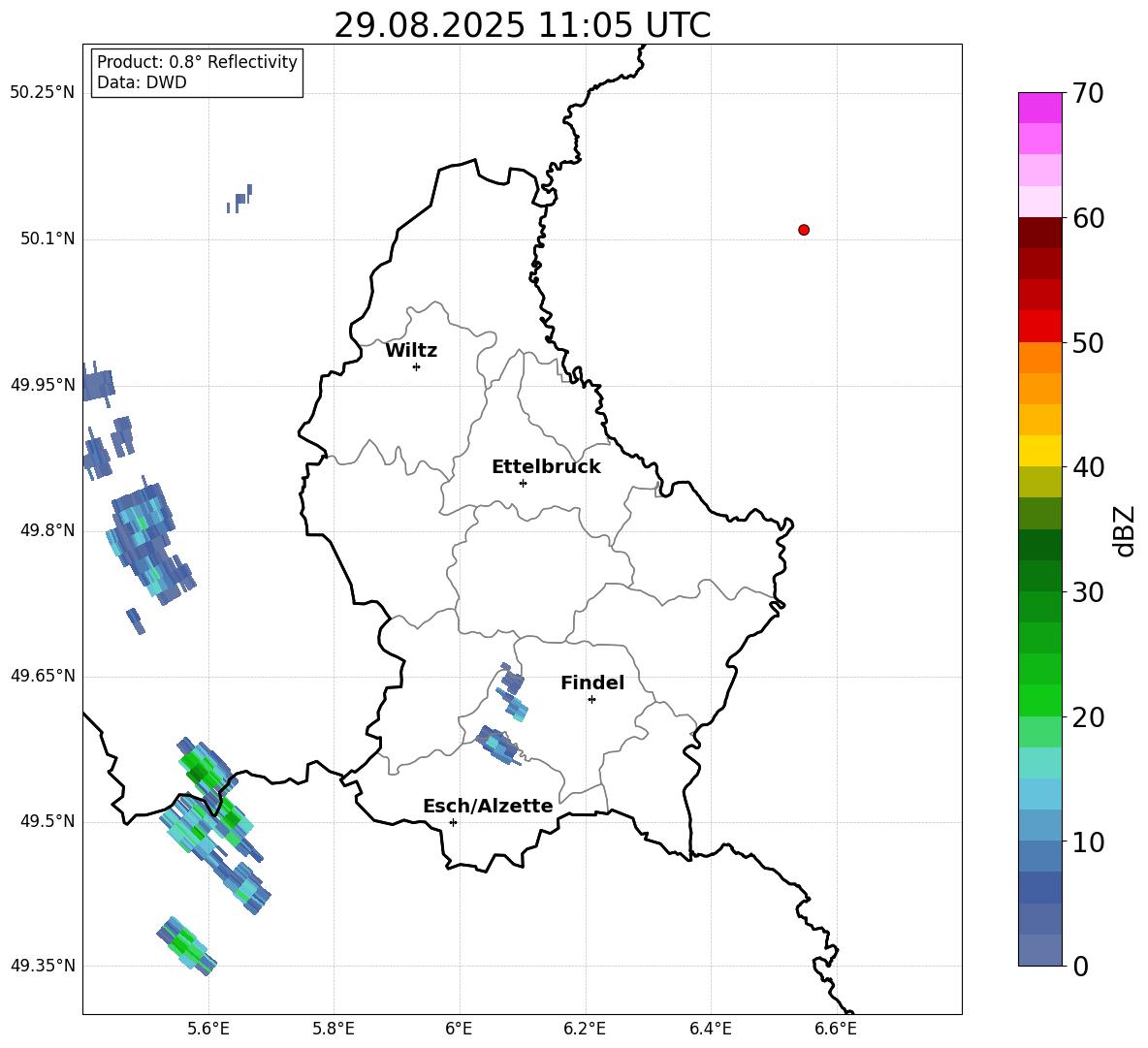Click the 6.2°E longitude label
The width and height of the screenshot is (1148, 1048).
pos(585,1029)
